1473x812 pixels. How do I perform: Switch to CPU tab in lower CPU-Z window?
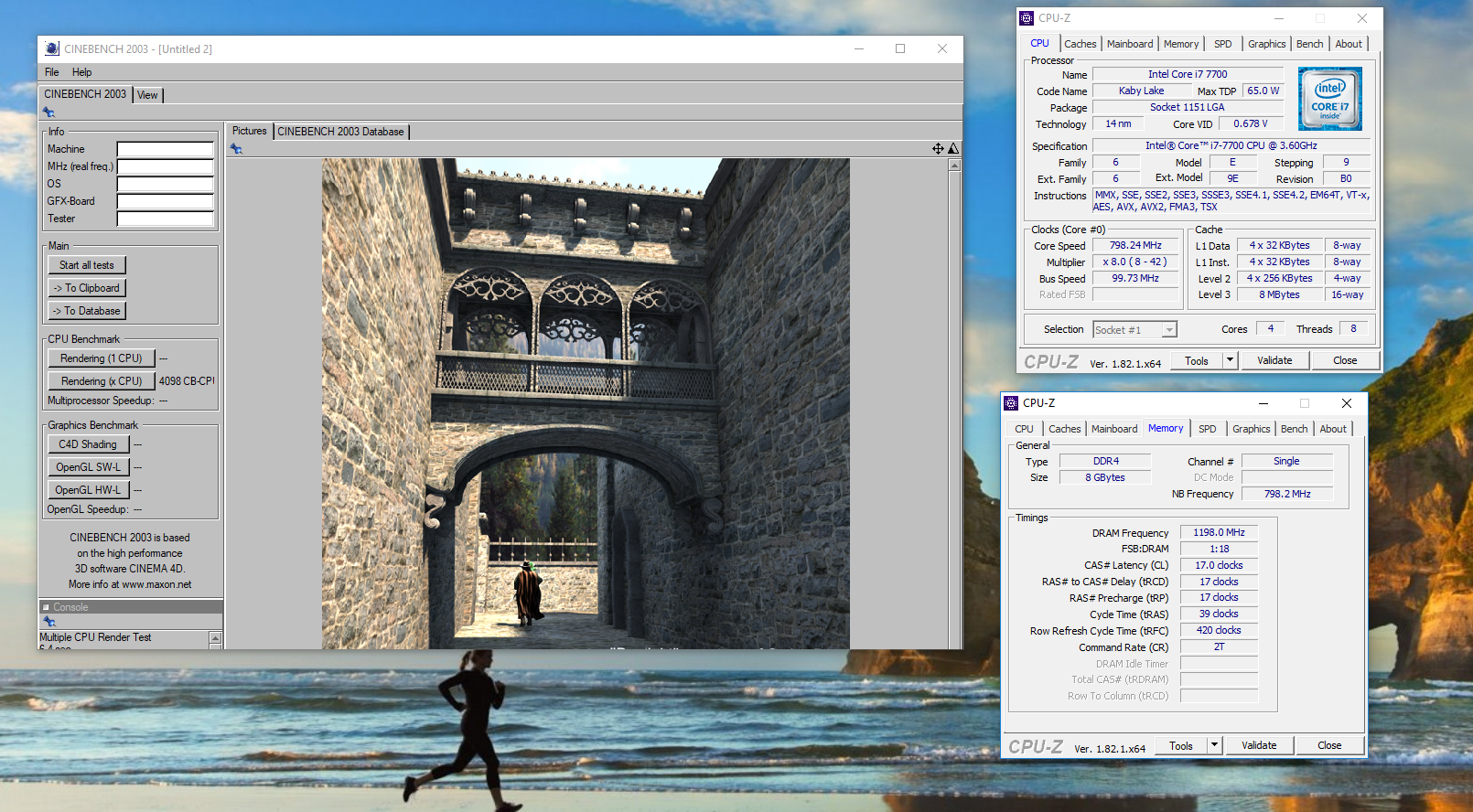pyautogui.click(x=1024, y=429)
